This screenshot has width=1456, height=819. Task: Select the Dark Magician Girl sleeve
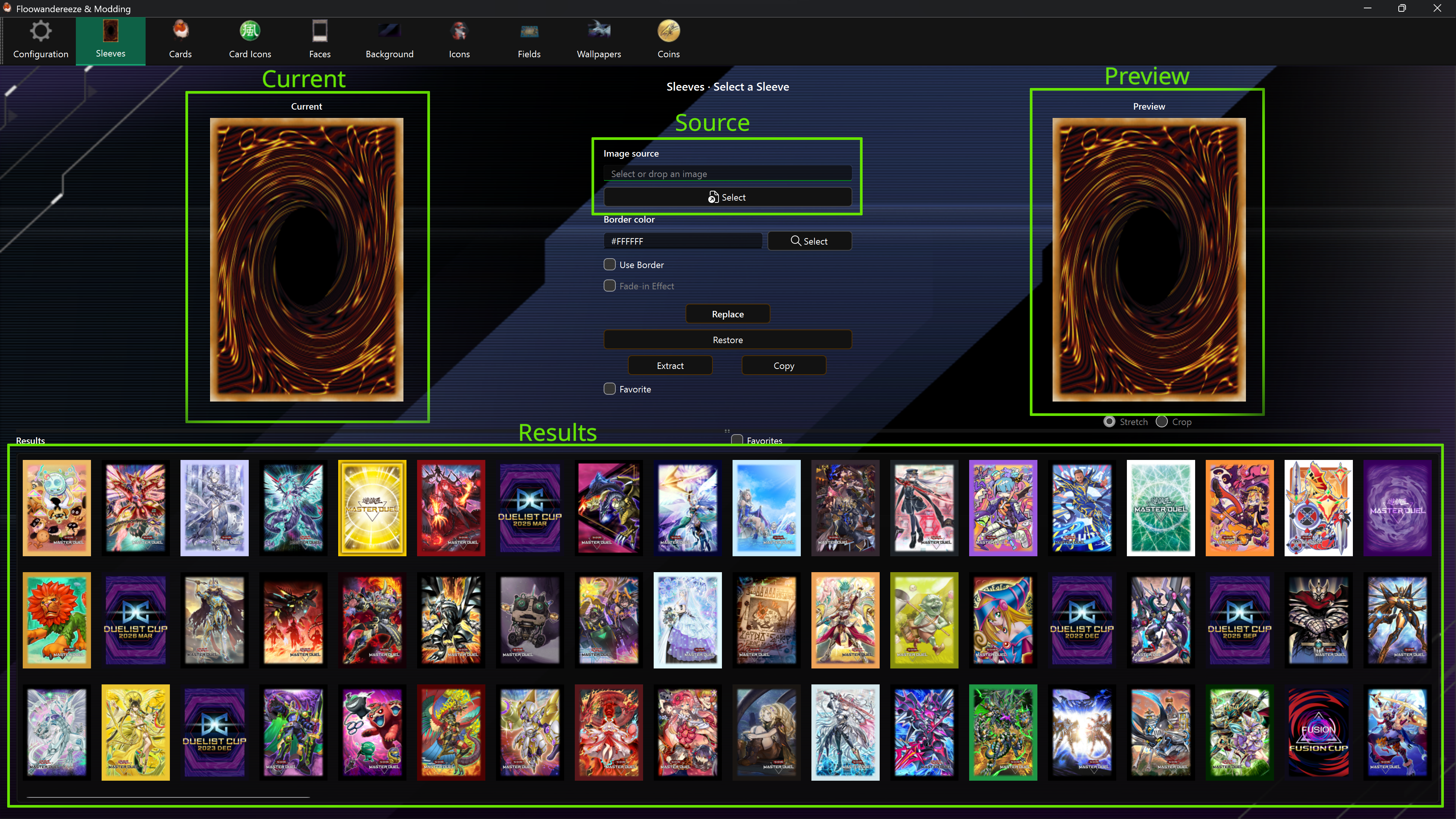click(x=1003, y=620)
